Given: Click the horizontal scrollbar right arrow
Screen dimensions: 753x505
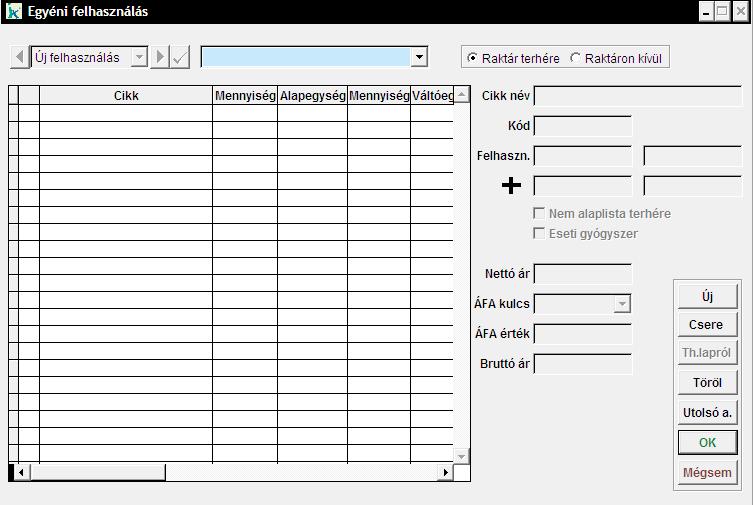Looking at the screenshot, I should 446,472.
